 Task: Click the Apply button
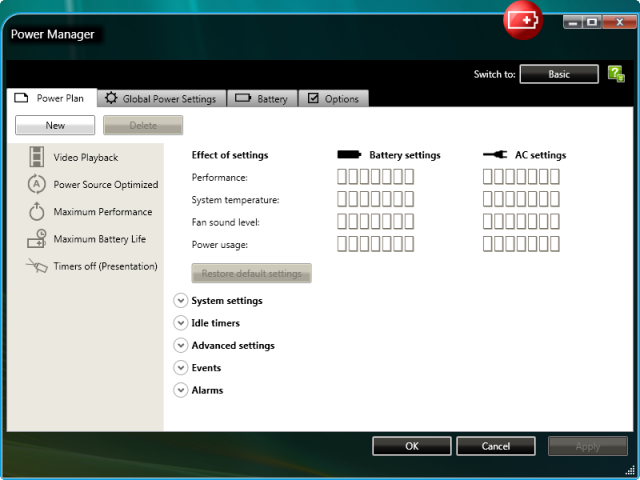(588, 446)
